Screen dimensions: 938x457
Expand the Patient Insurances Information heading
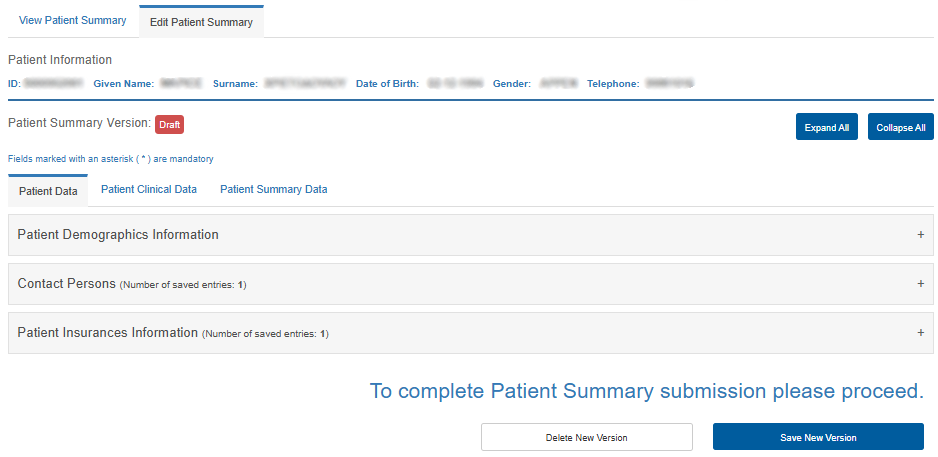(108, 333)
